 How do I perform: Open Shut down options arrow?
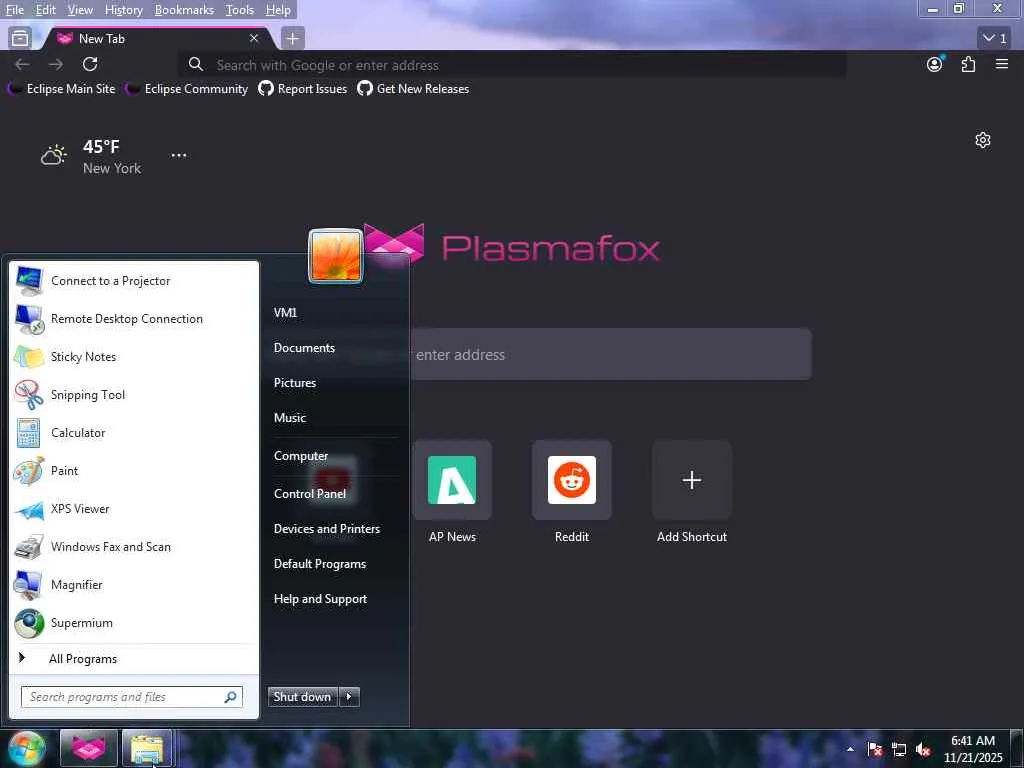349,697
